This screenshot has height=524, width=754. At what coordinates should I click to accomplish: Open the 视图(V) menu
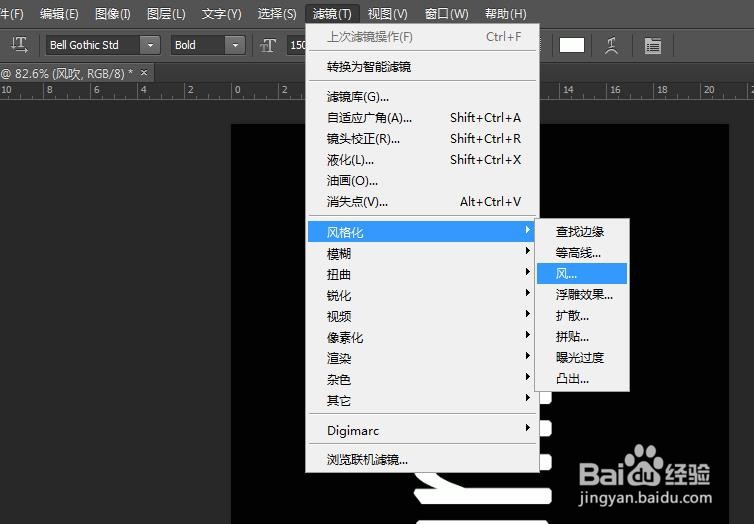(387, 13)
